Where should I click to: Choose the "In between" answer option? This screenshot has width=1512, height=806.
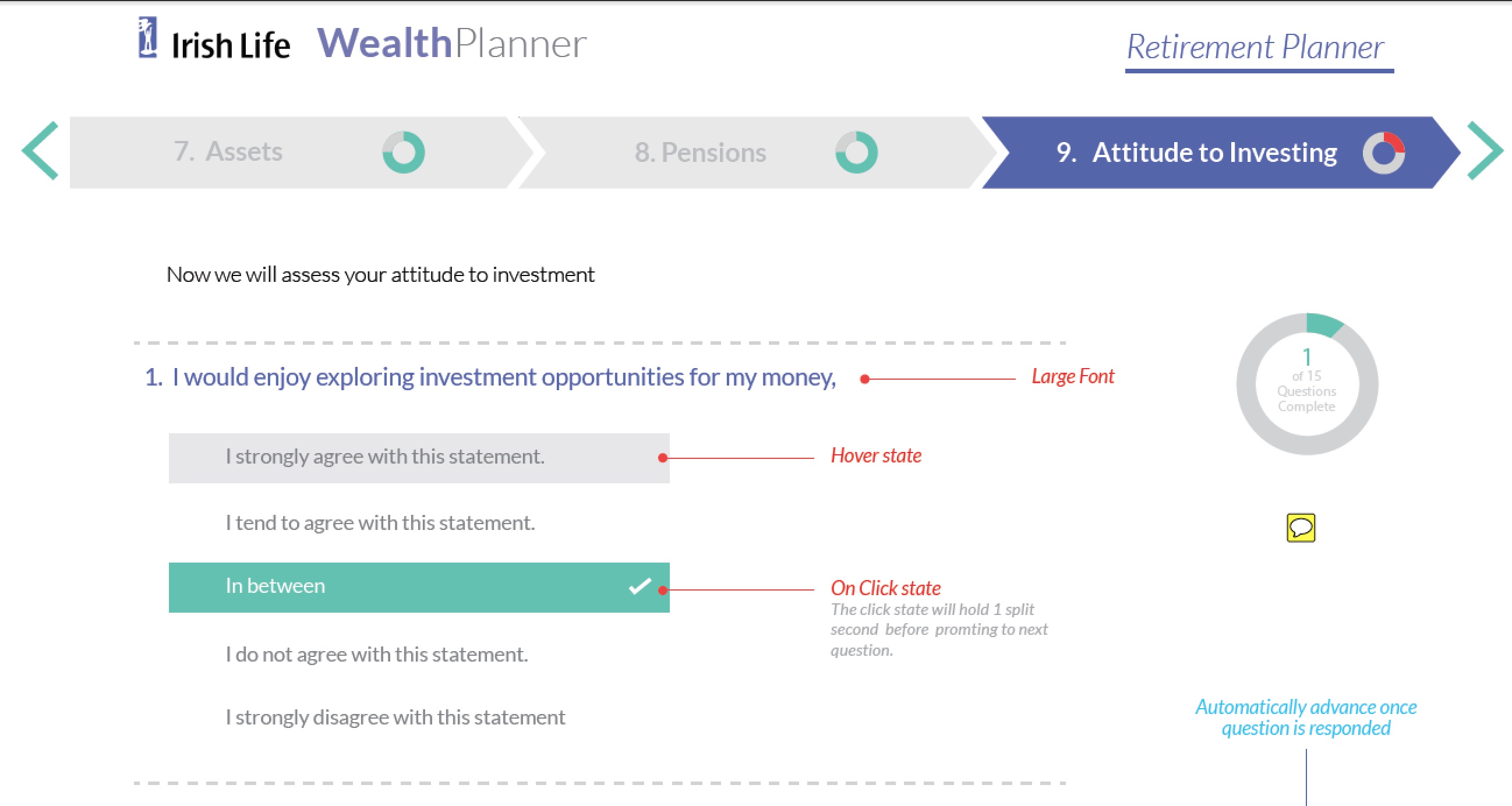(275, 586)
